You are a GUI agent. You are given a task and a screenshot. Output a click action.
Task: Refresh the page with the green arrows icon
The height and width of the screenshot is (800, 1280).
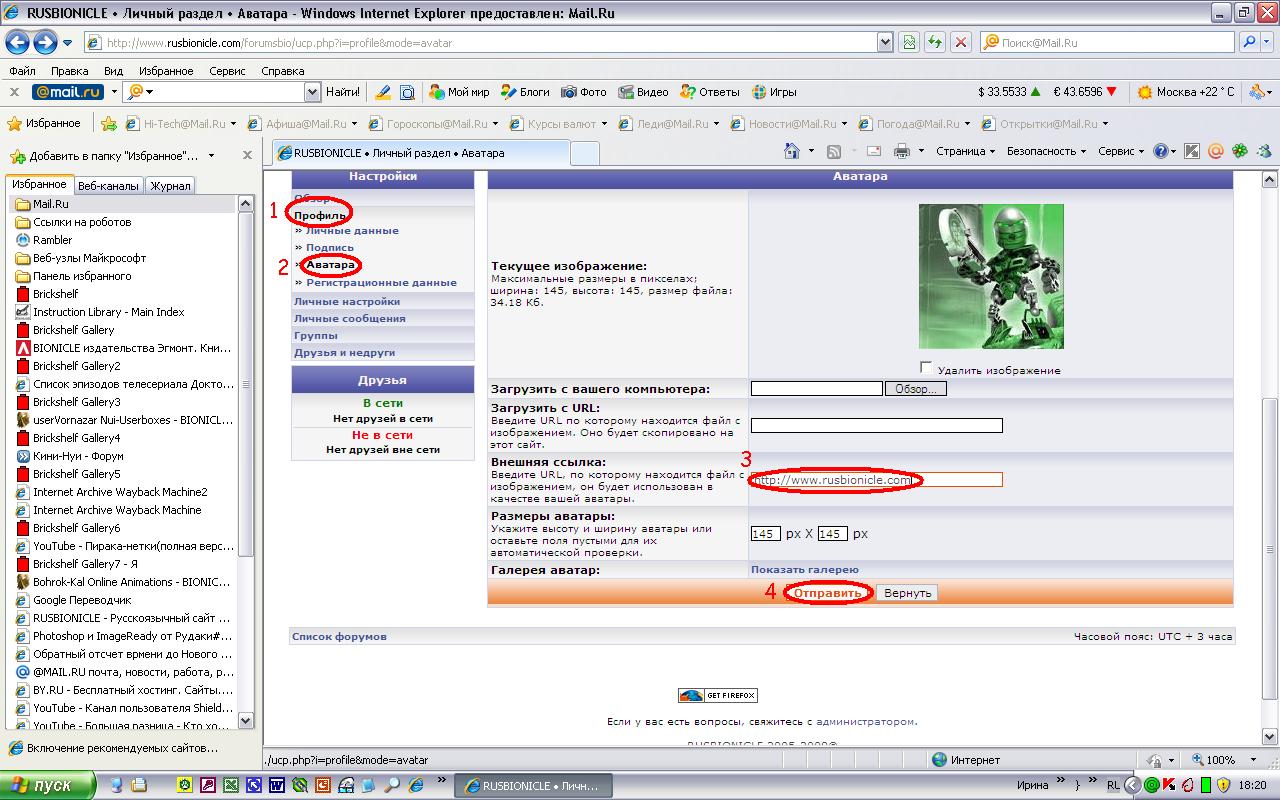935,43
